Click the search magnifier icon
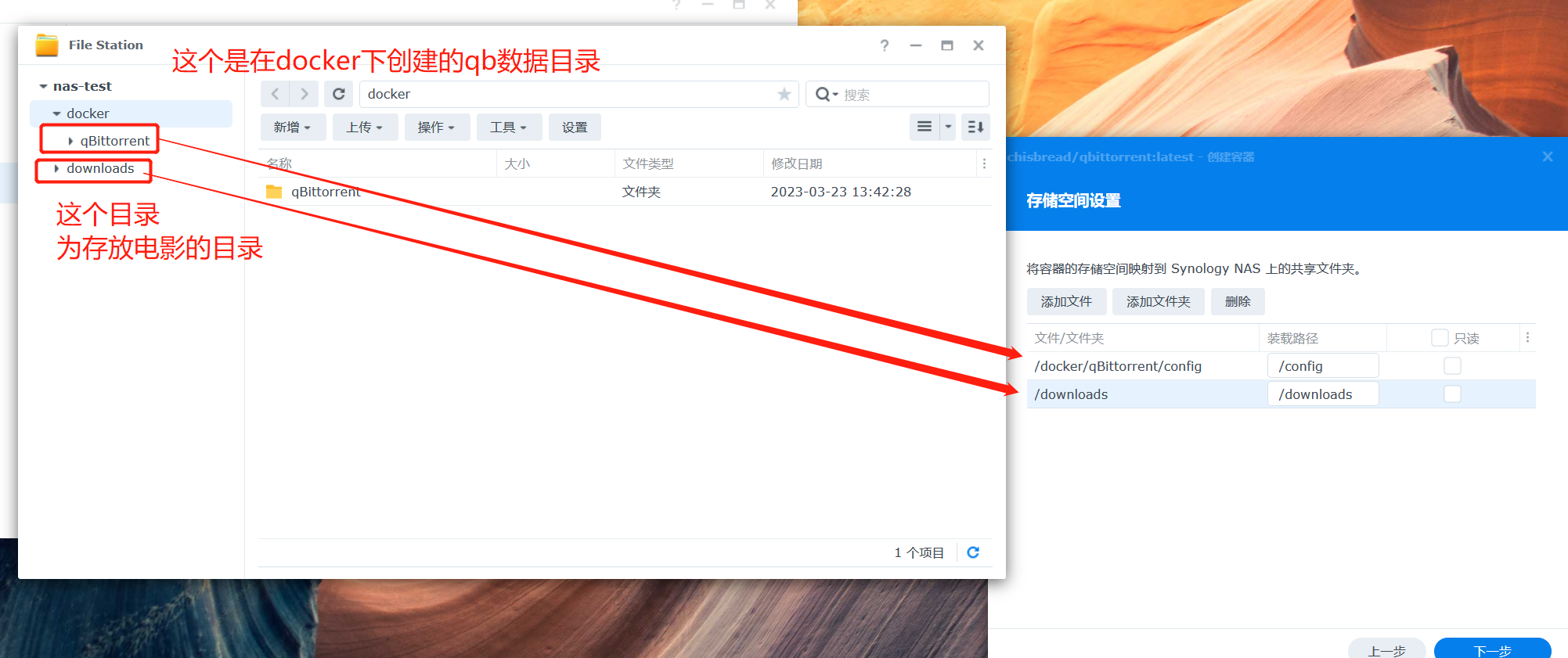 click(x=823, y=94)
